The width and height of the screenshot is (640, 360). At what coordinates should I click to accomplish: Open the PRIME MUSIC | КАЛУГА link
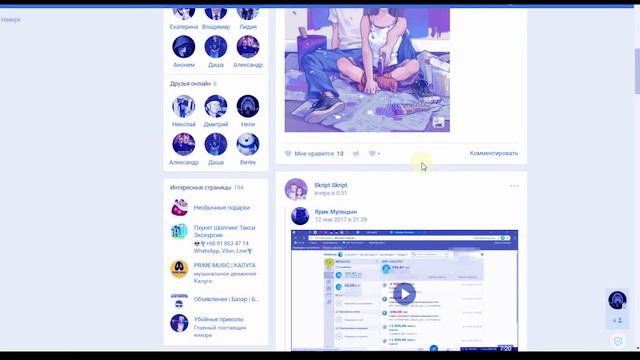coord(224,265)
